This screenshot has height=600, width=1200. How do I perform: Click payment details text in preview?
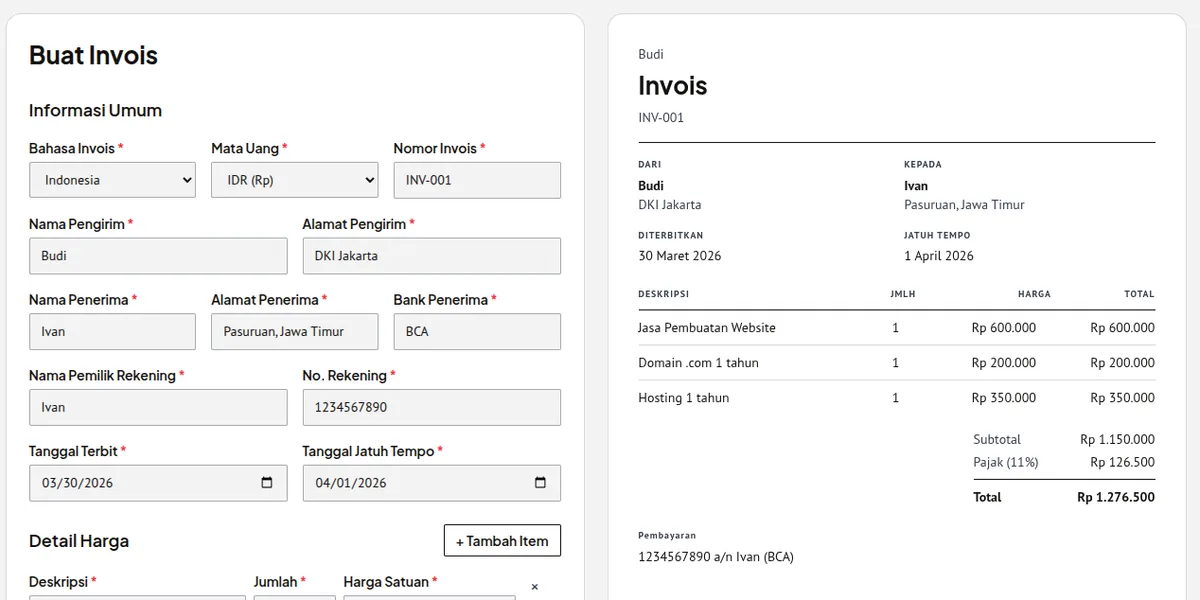coord(715,557)
